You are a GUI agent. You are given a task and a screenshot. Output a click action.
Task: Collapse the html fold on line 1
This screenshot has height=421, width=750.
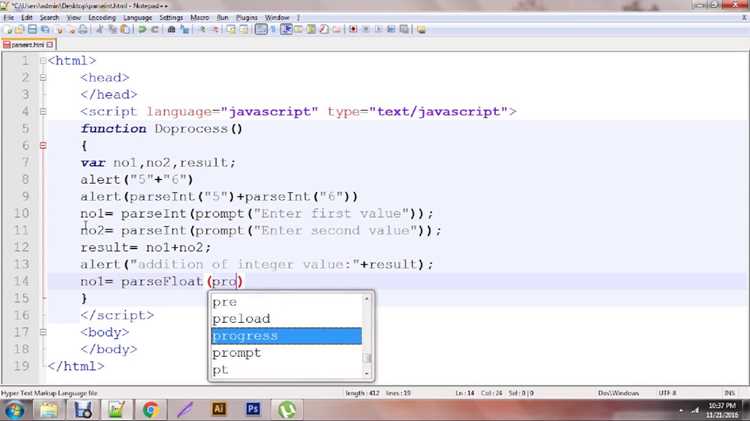tap(43, 61)
